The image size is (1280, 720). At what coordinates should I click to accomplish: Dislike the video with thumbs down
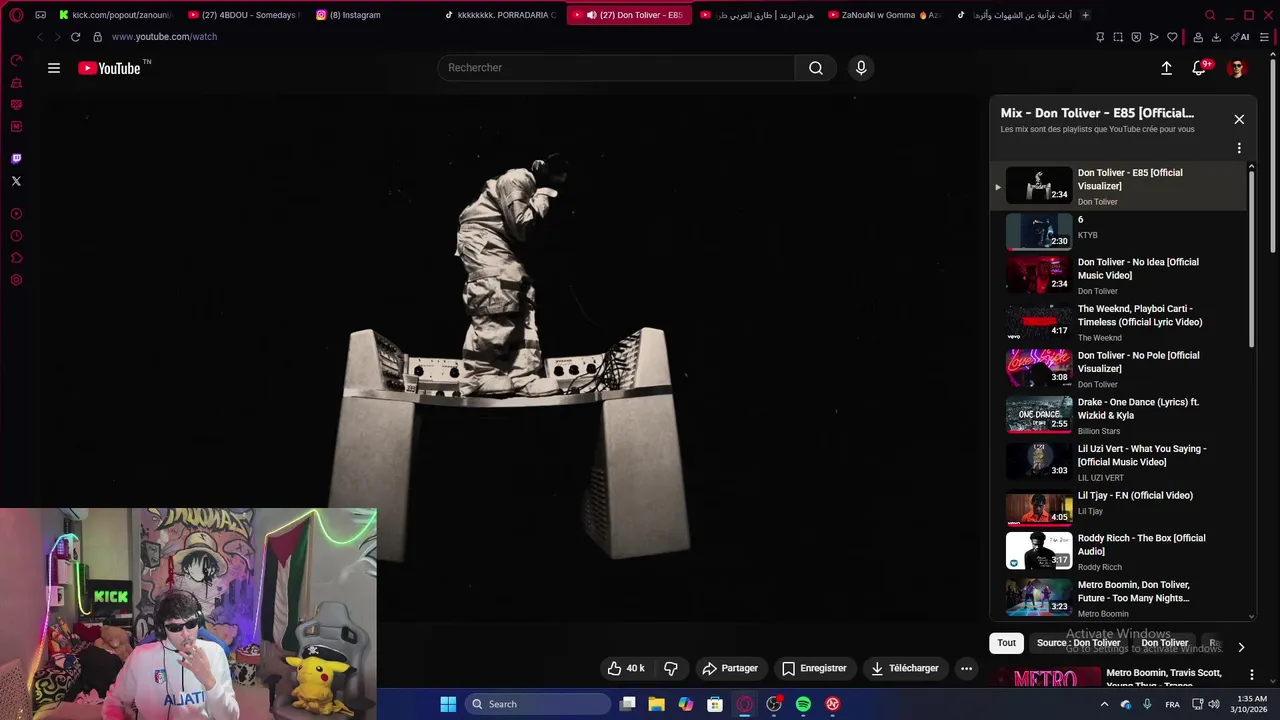tap(671, 668)
